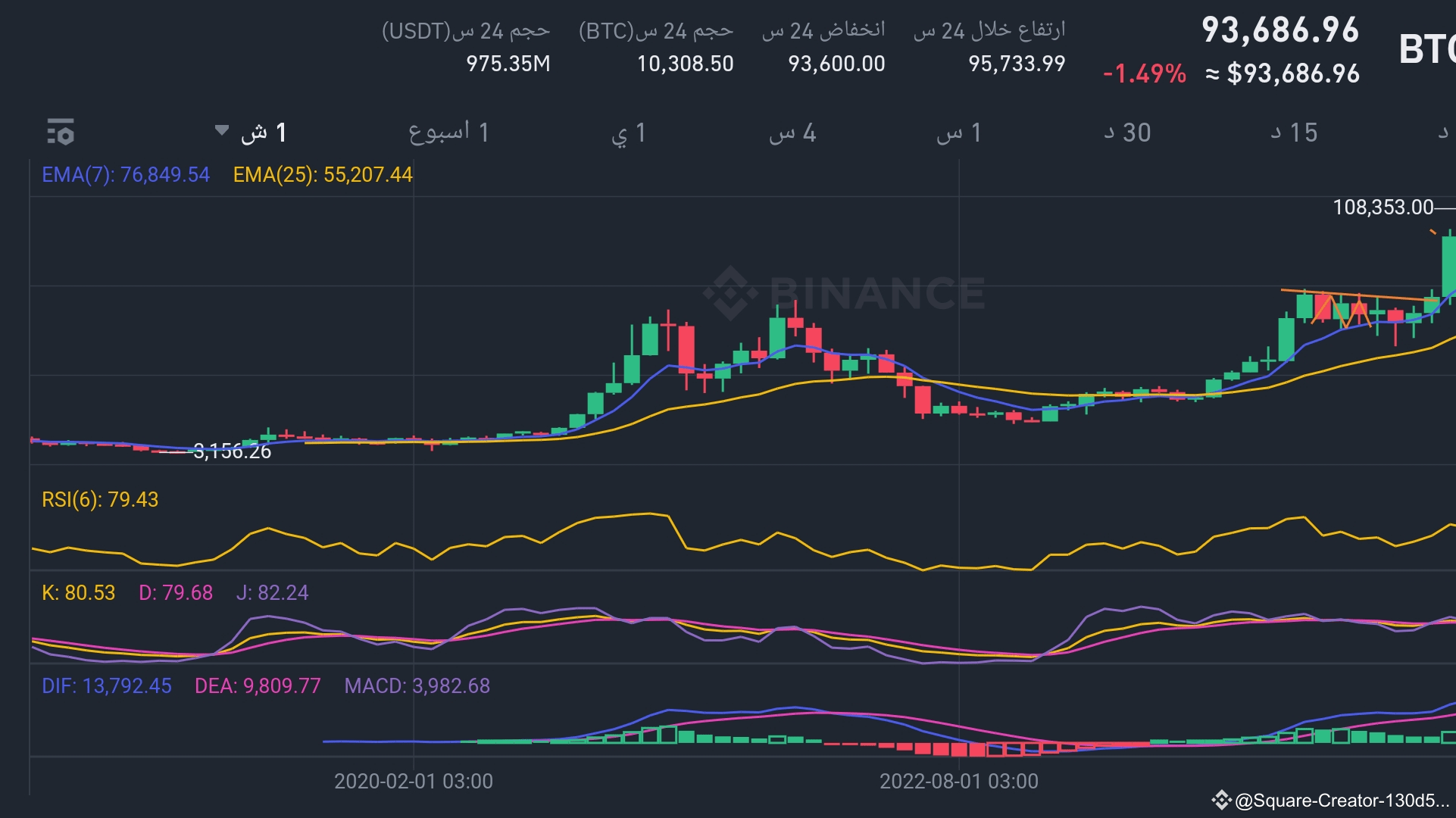The width and height of the screenshot is (1456, 818).
Task: Click the 3,156.26 low price marker
Action: [232, 452]
